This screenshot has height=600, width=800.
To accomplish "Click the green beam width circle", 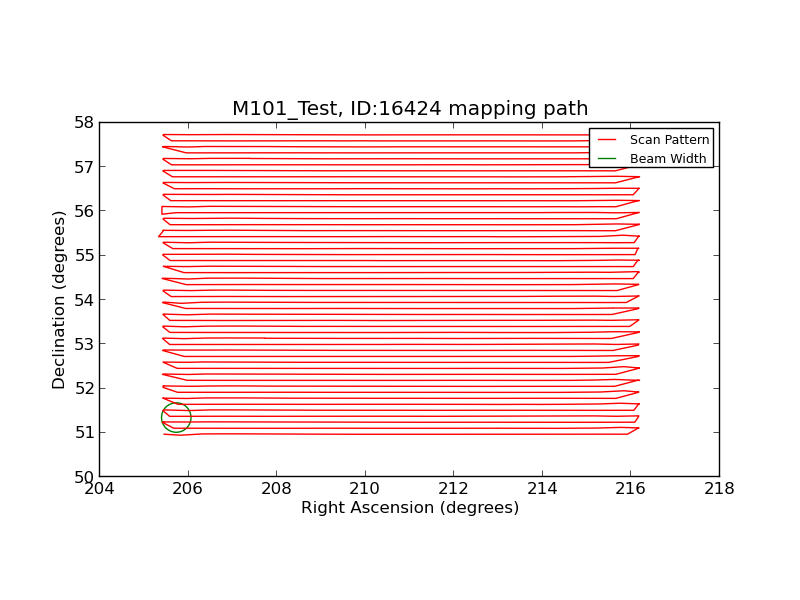I will (176, 417).
